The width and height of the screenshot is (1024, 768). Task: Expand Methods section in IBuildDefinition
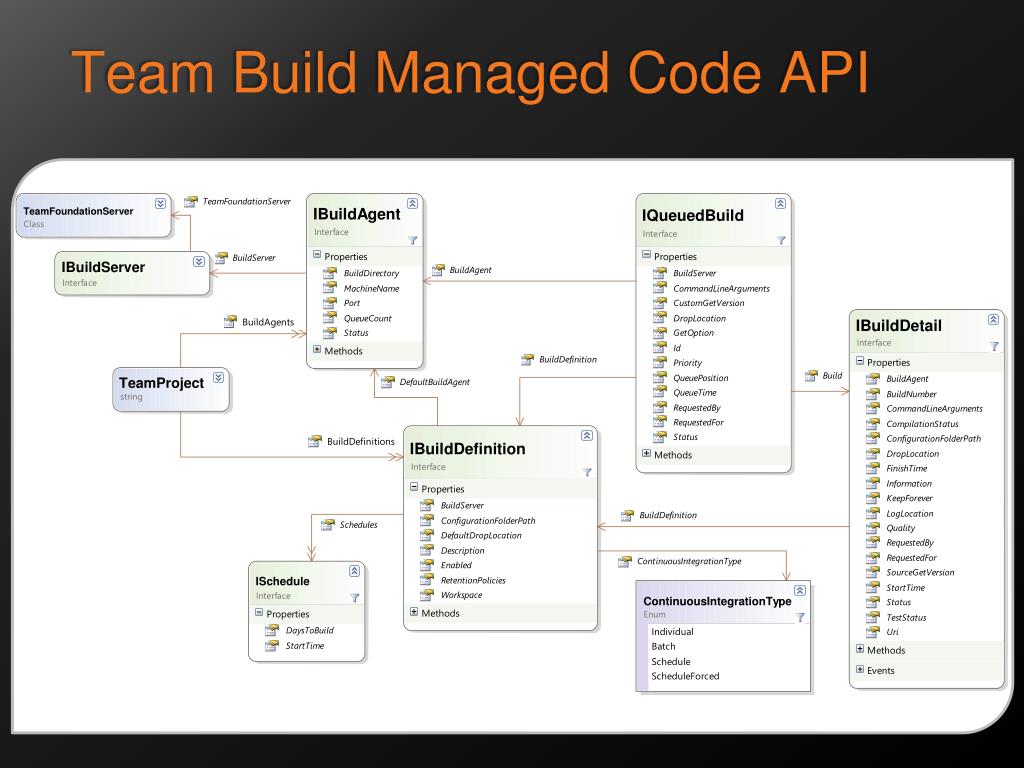413,612
